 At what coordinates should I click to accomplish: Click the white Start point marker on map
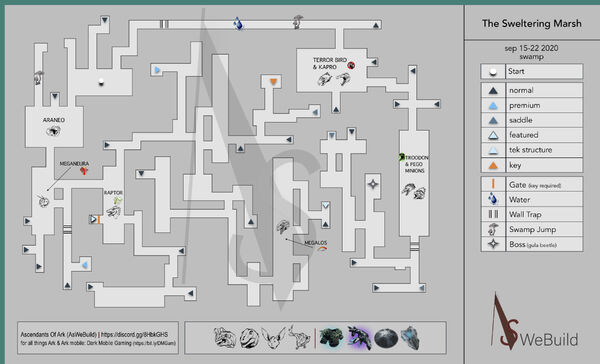(x=101, y=82)
